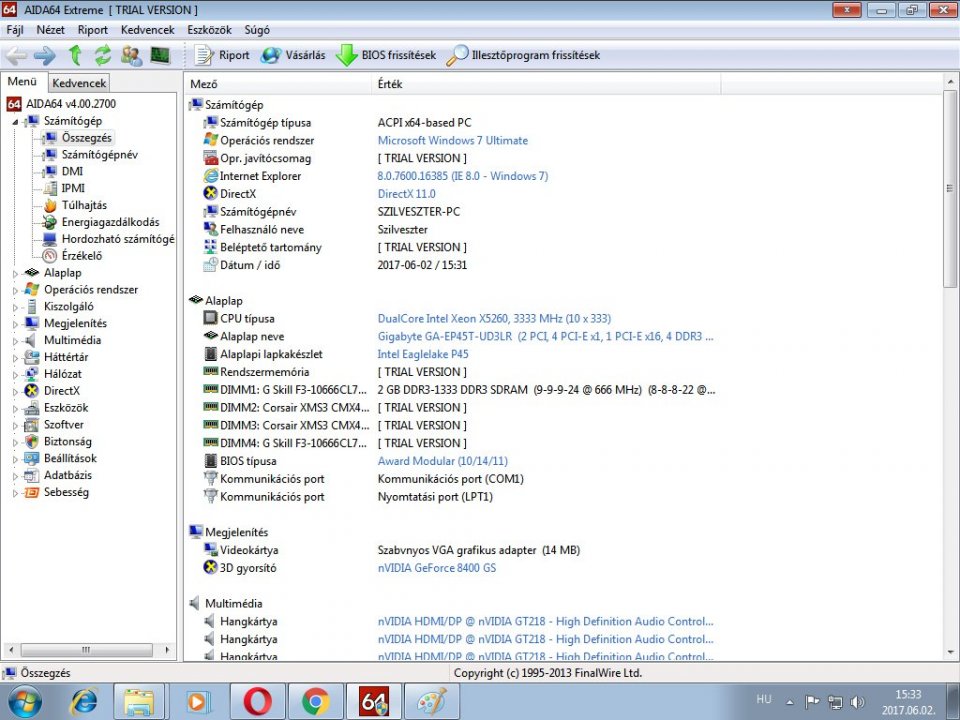Expand the Alaplap tree node
Screen dimensions: 960x720
coord(15,274)
